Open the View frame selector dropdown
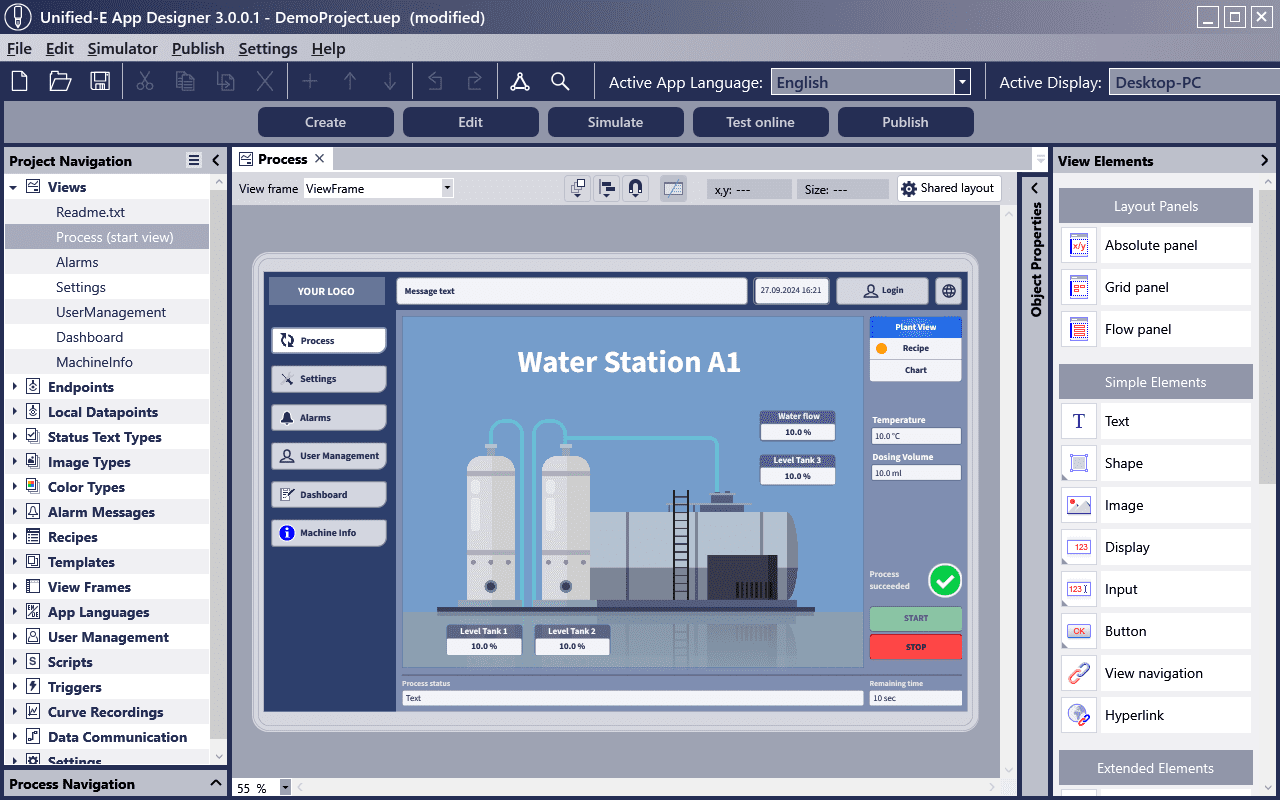1280x800 pixels. click(x=446, y=188)
